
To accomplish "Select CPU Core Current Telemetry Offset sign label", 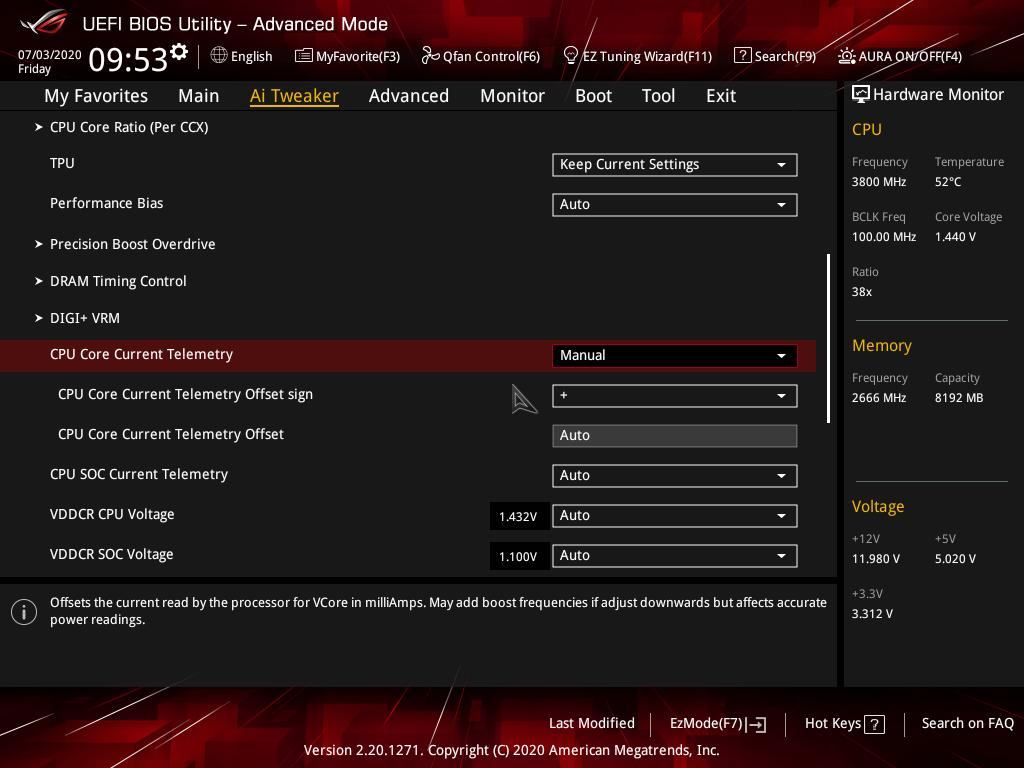I will pos(185,394).
